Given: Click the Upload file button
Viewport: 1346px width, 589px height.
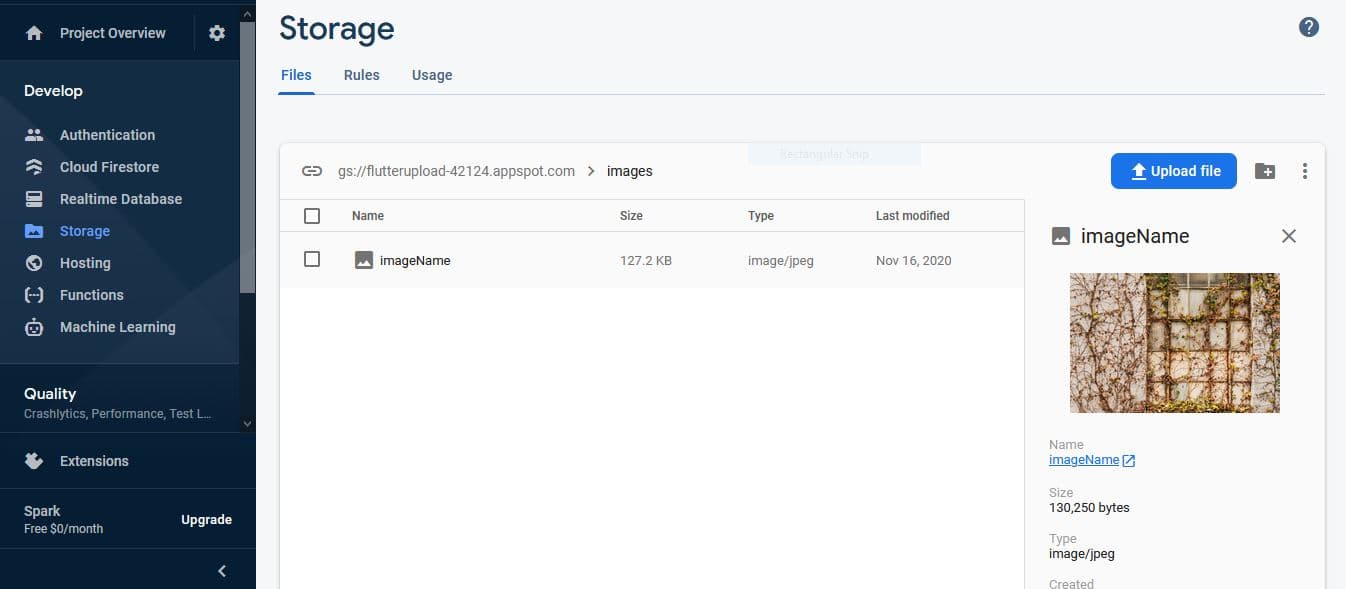Looking at the screenshot, I should coord(1173,171).
